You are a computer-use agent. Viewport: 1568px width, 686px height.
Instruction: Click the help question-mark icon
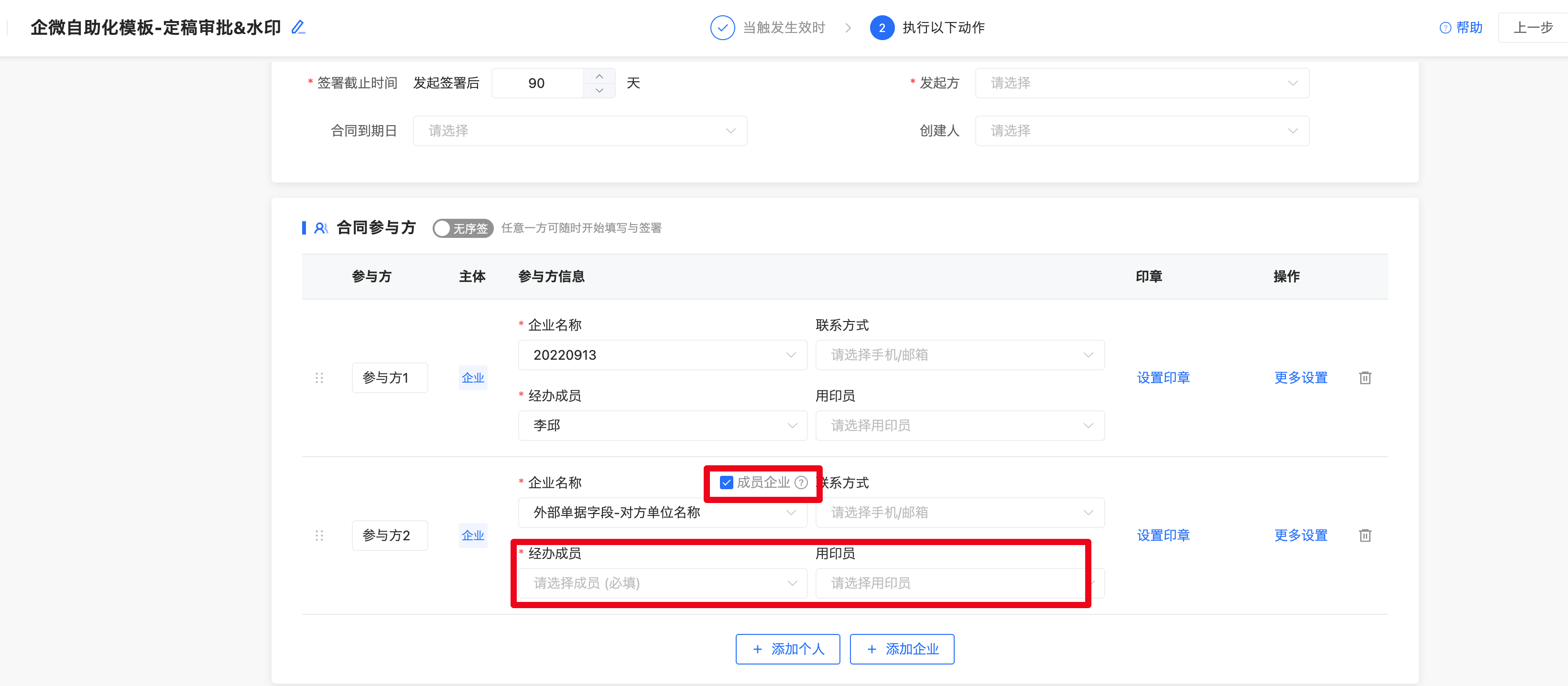pyautogui.click(x=1445, y=28)
